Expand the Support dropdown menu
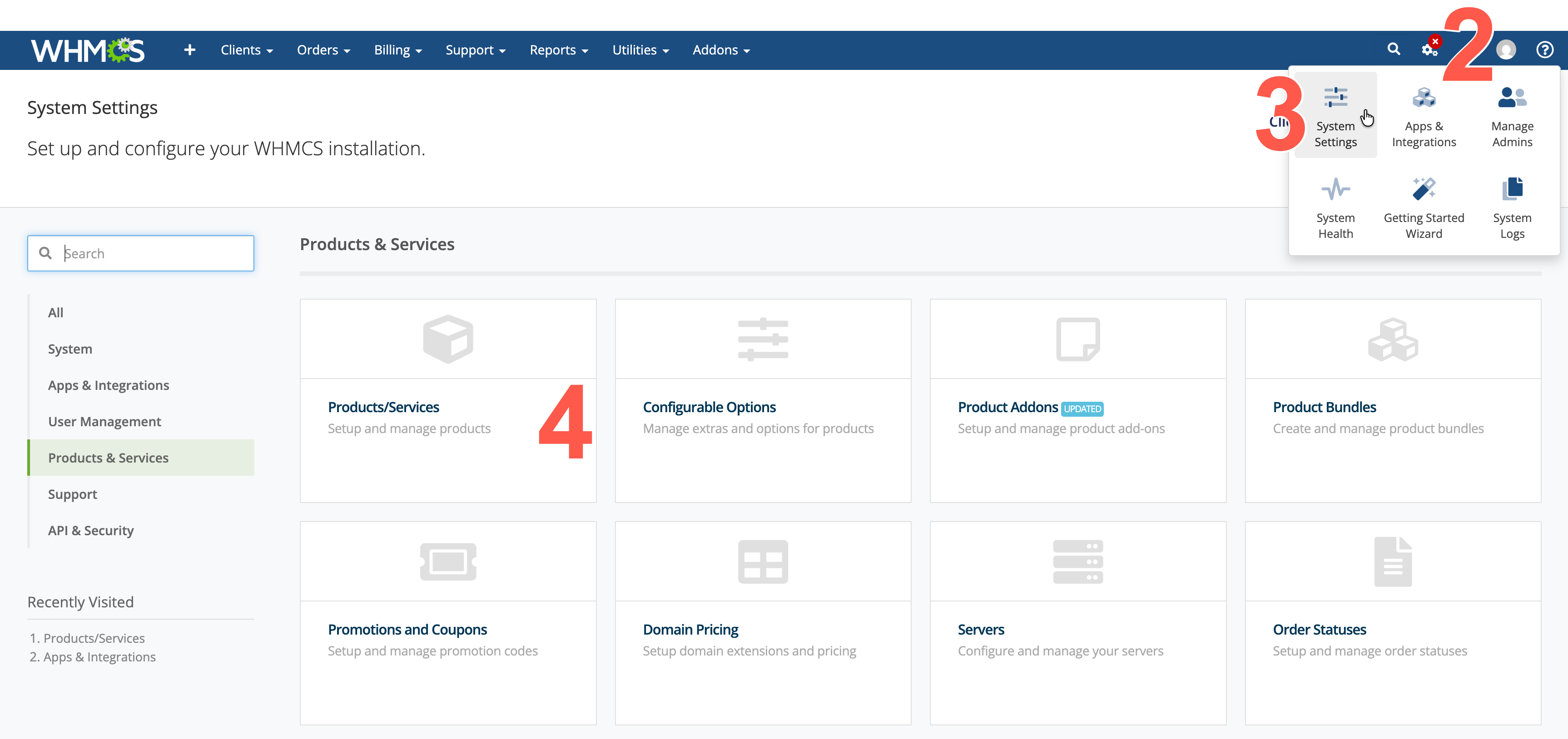This screenshot has height=739, width=1568. 476,50
